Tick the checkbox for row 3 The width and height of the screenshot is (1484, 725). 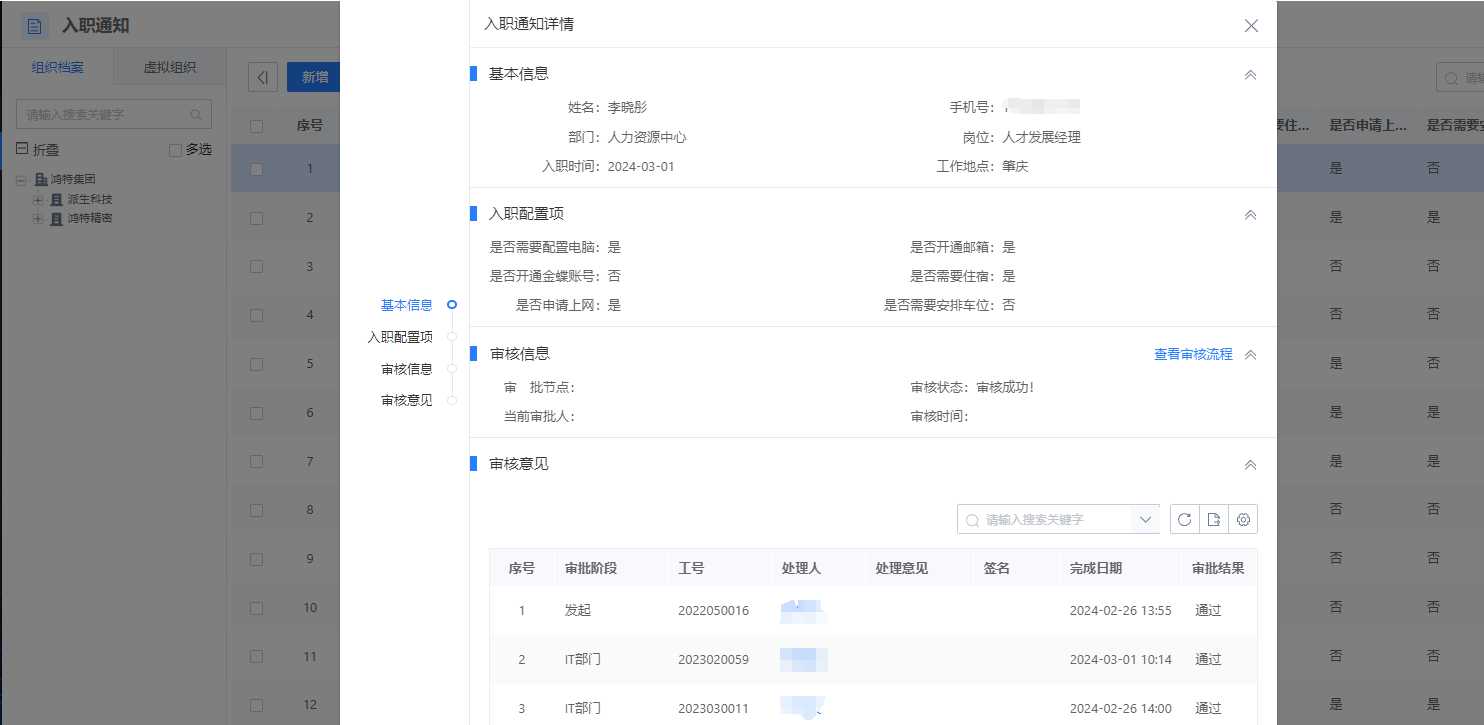pos(255,265)
